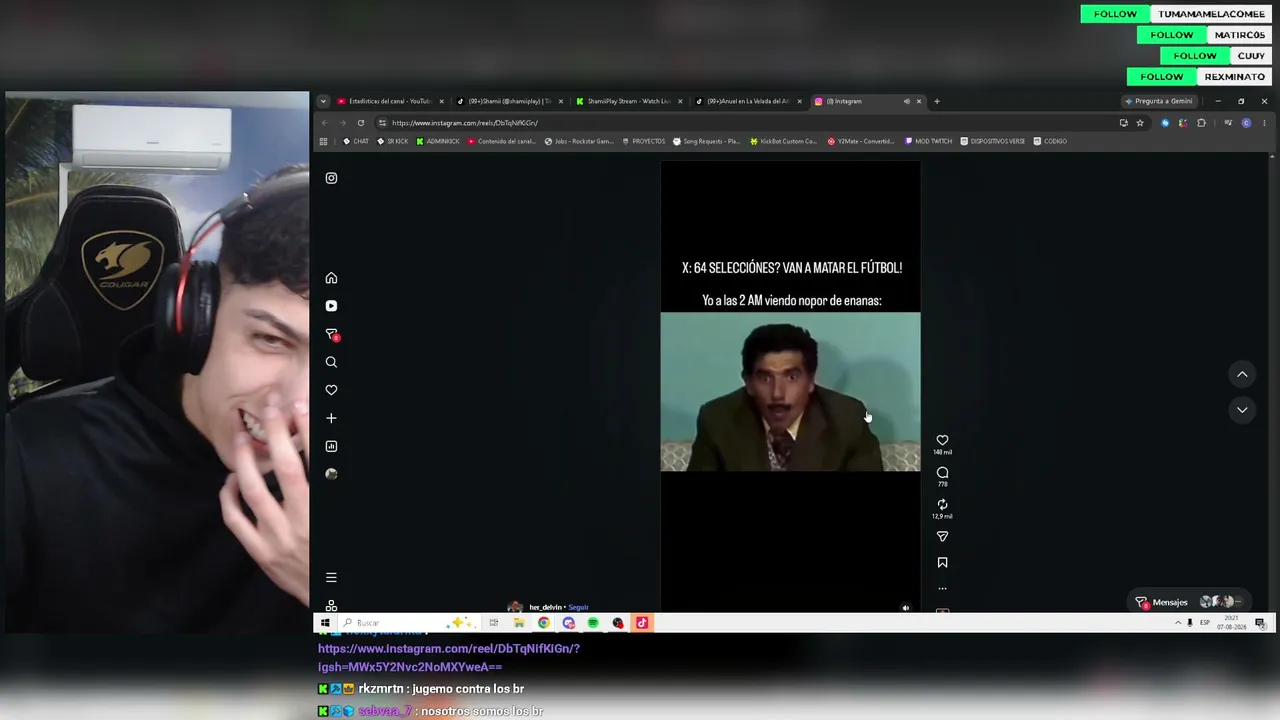Image resolution: width=1280 pixels, height=720 pixels.
Task: Expand the tab search dropdown
Action: click(323, 101)
